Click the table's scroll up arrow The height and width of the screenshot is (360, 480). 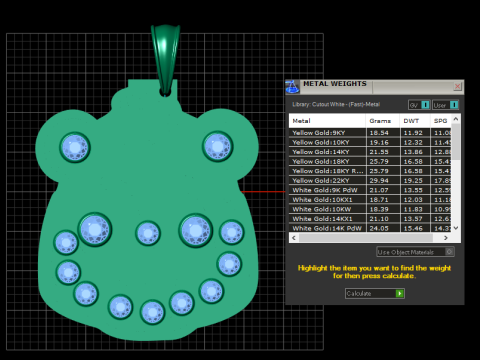pos(456,119)
